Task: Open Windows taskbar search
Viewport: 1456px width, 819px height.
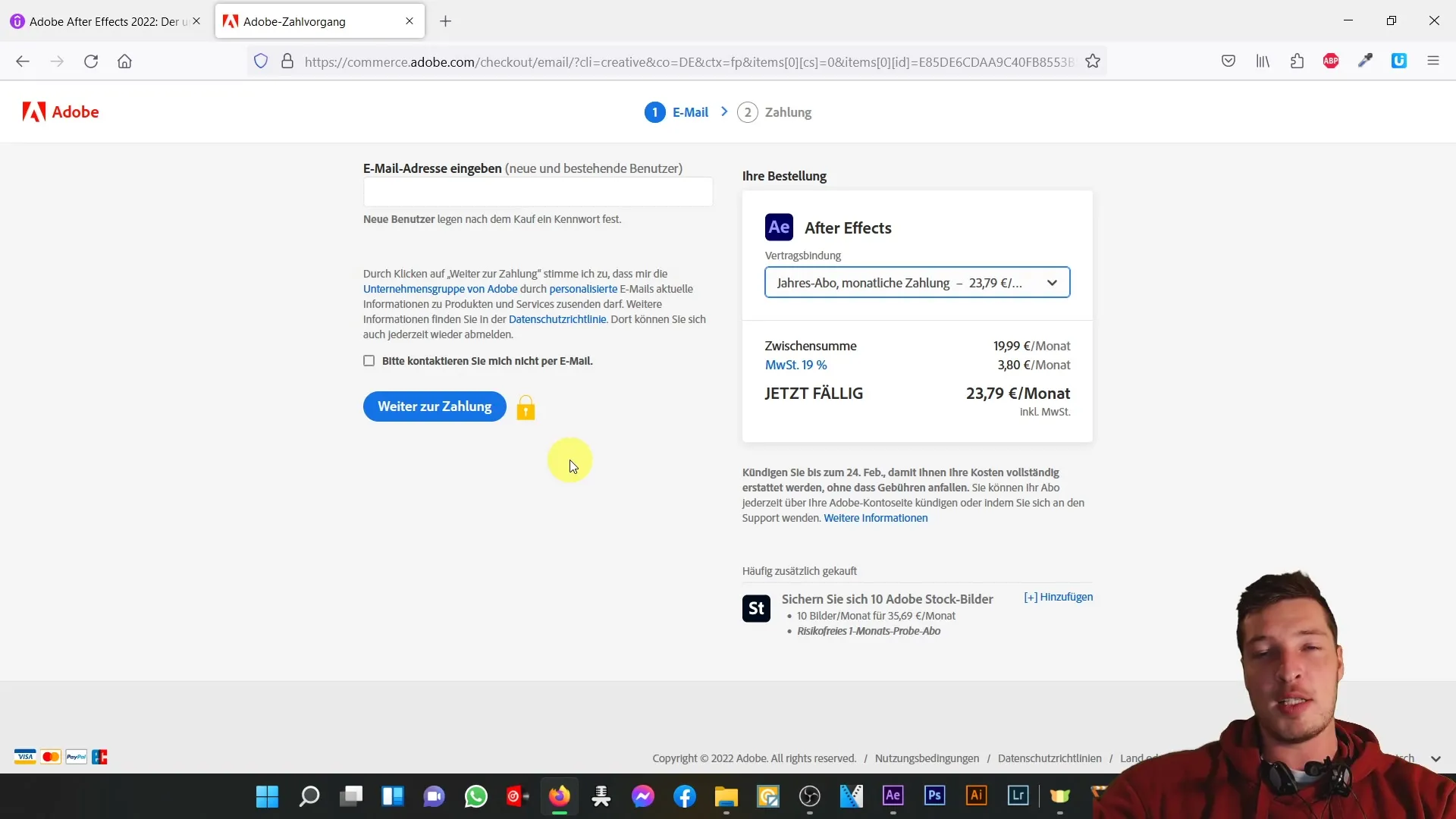Action: click(309, 796)
